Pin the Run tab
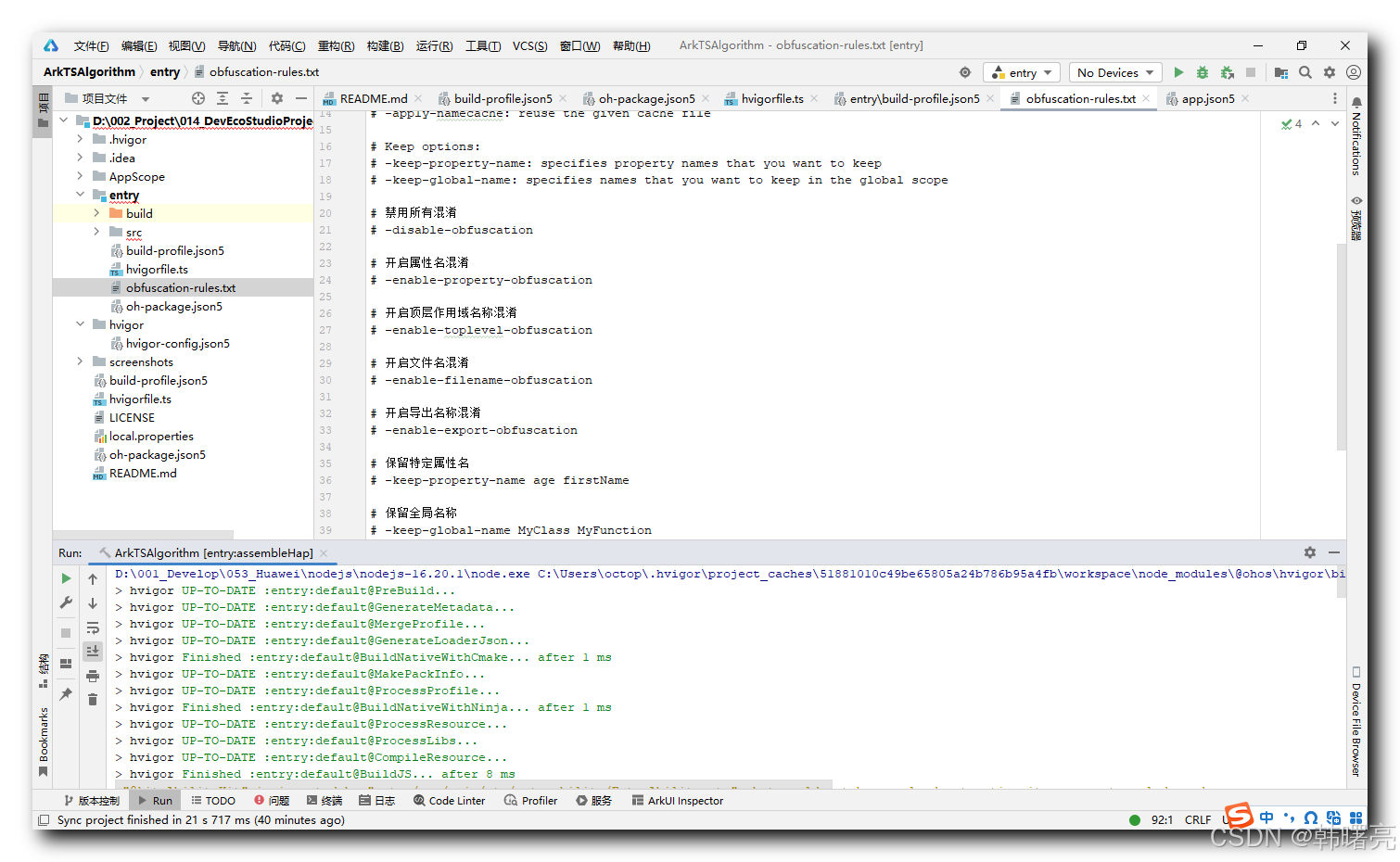 66,693
